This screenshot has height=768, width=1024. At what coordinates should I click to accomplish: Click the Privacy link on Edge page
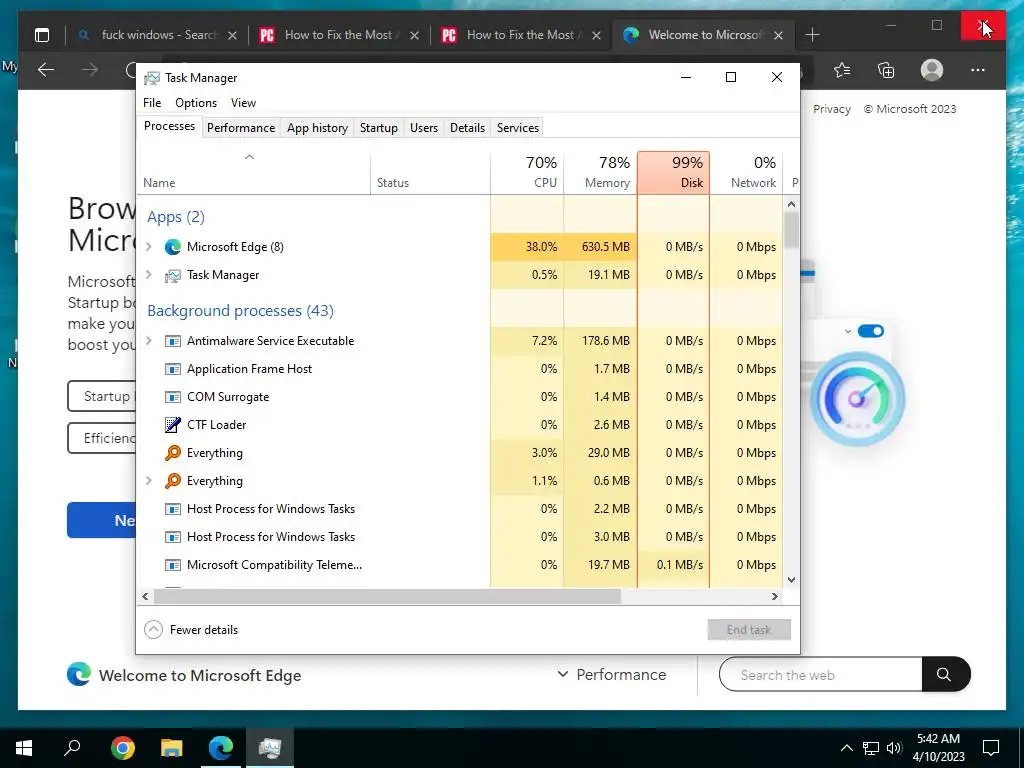tap(832, 110)
